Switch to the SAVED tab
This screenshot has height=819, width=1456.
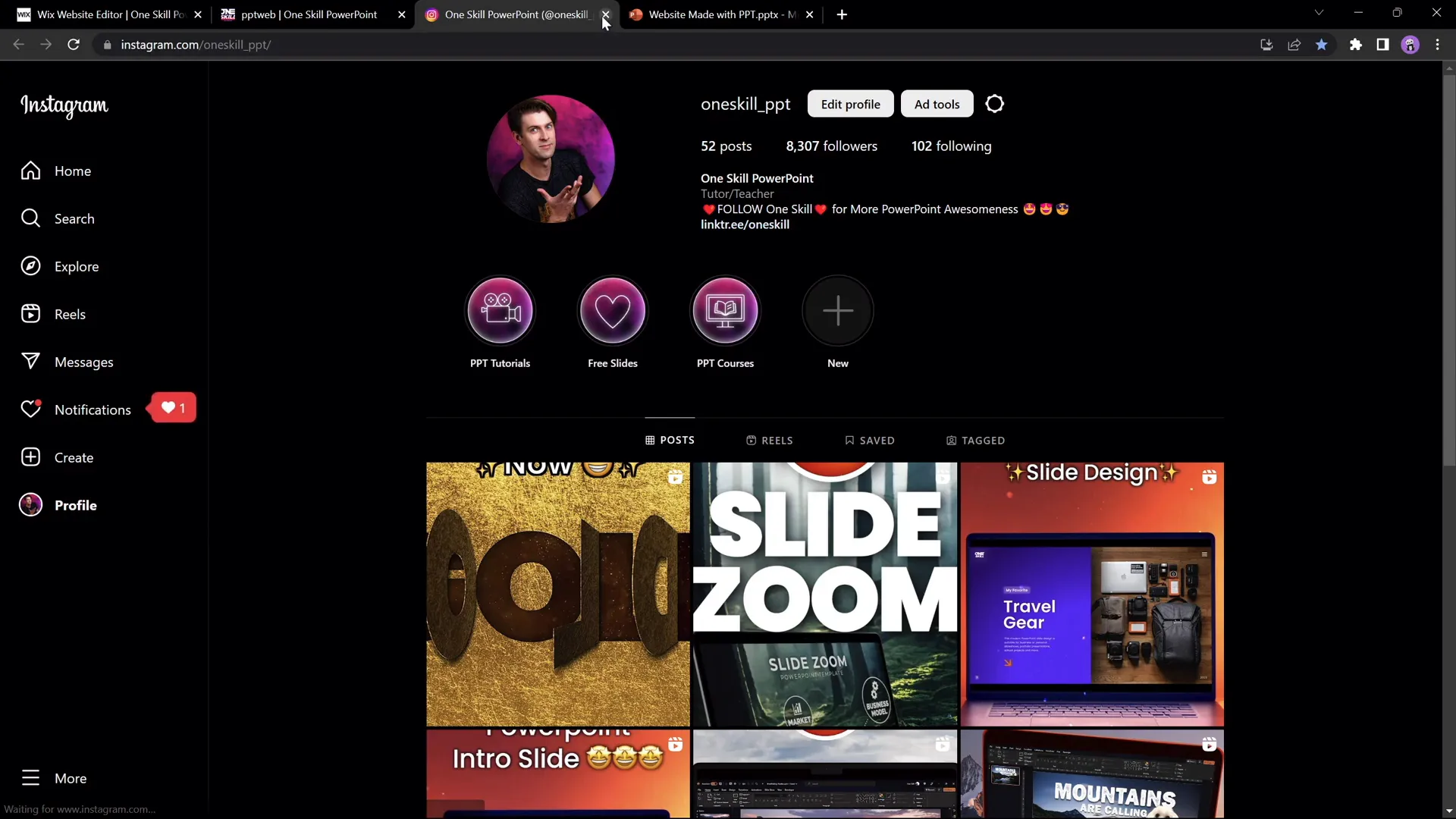point(870,441)
